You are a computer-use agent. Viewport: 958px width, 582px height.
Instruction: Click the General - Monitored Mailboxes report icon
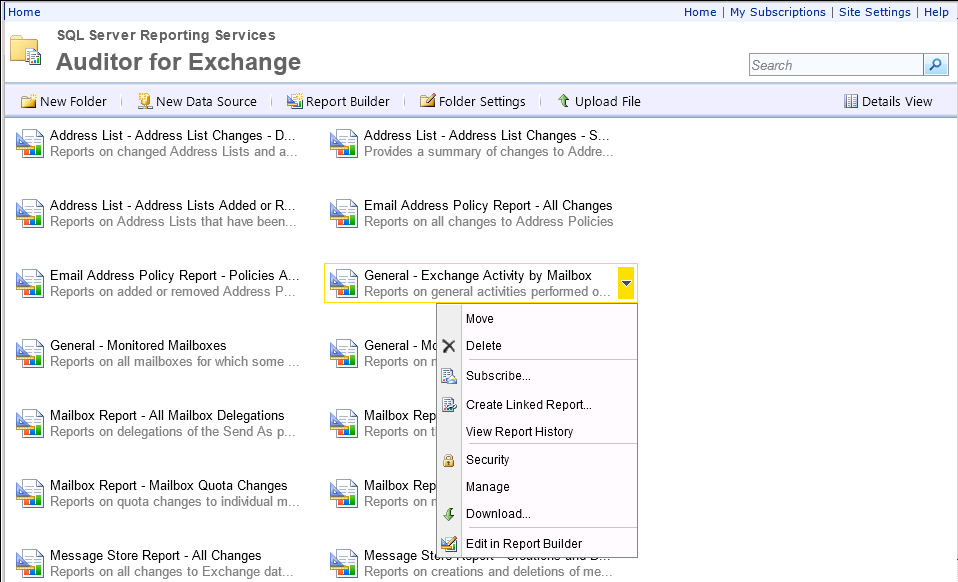pos(30,354)
